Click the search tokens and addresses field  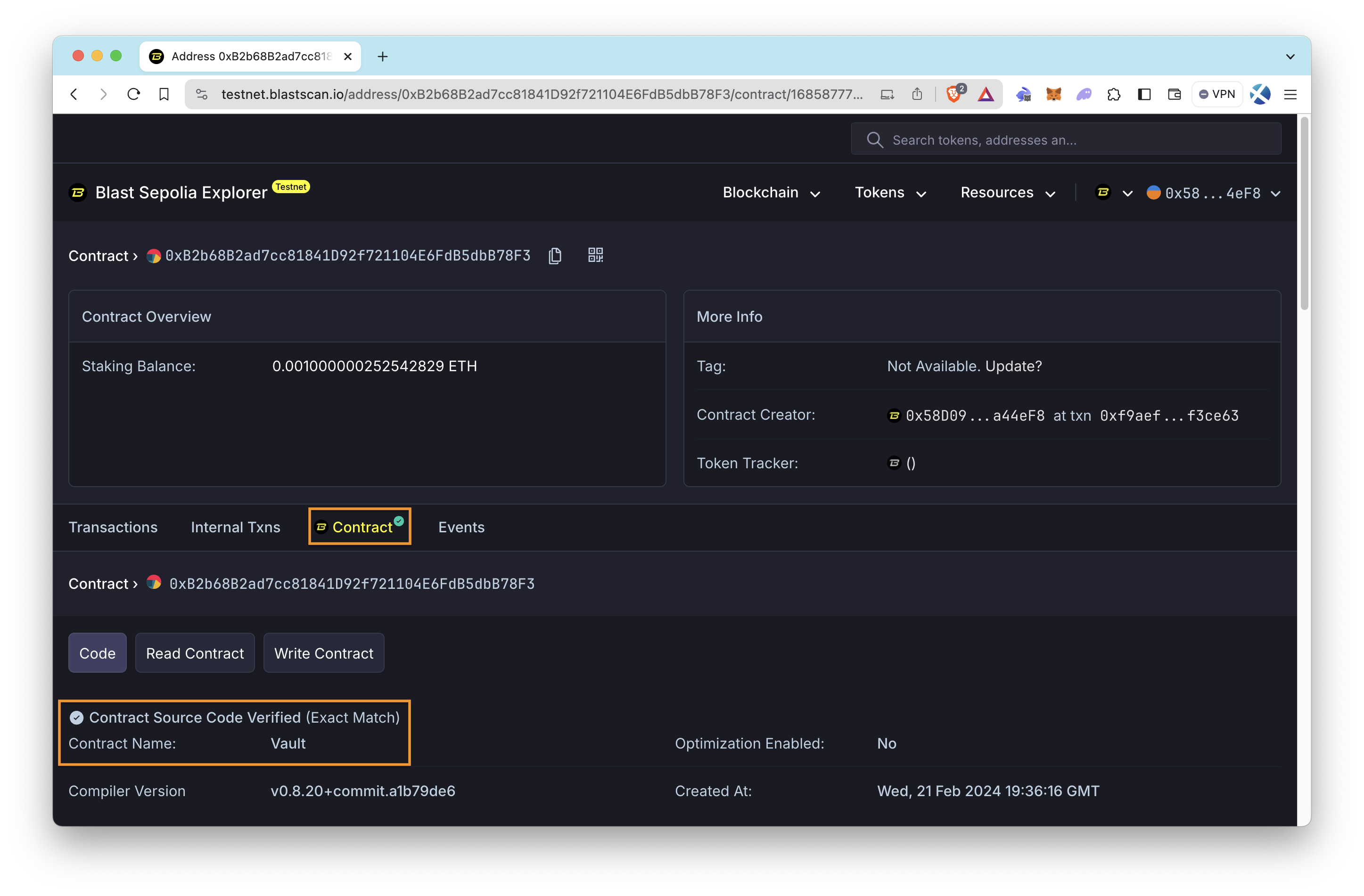click(1066, 140)
